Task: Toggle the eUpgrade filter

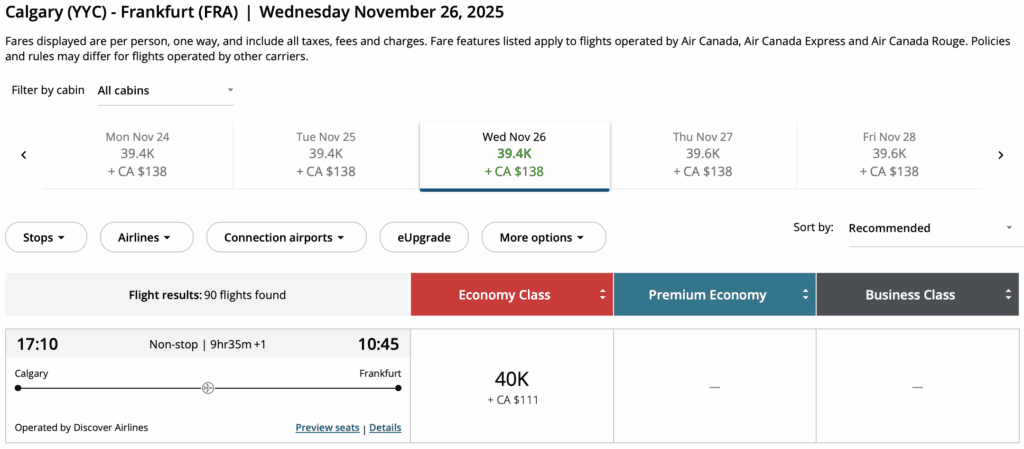Action: click(423, 238)
